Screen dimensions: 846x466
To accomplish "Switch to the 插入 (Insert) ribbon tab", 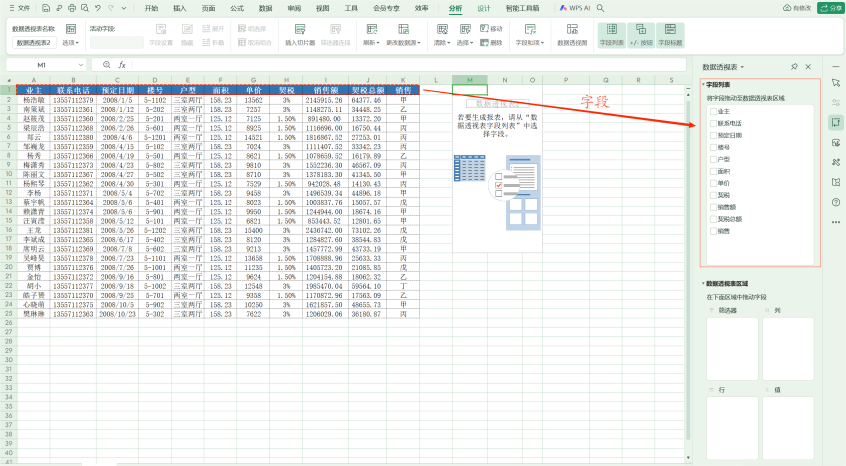I will pyautogui.click(x=179, y=7).
